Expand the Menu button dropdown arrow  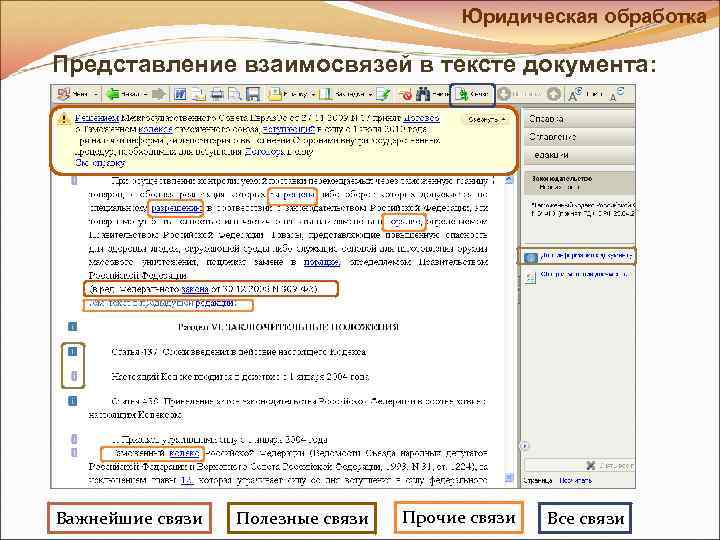click(x=96, y=95)
